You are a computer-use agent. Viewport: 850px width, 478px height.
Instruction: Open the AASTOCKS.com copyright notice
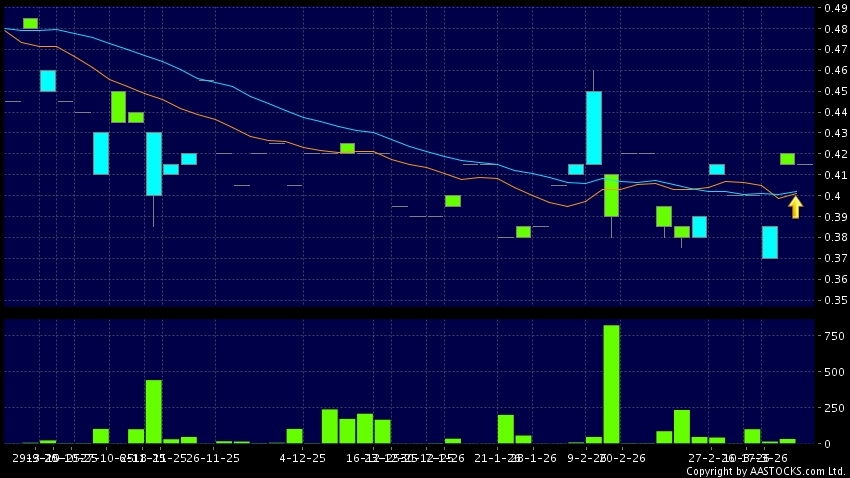[765, 471]
